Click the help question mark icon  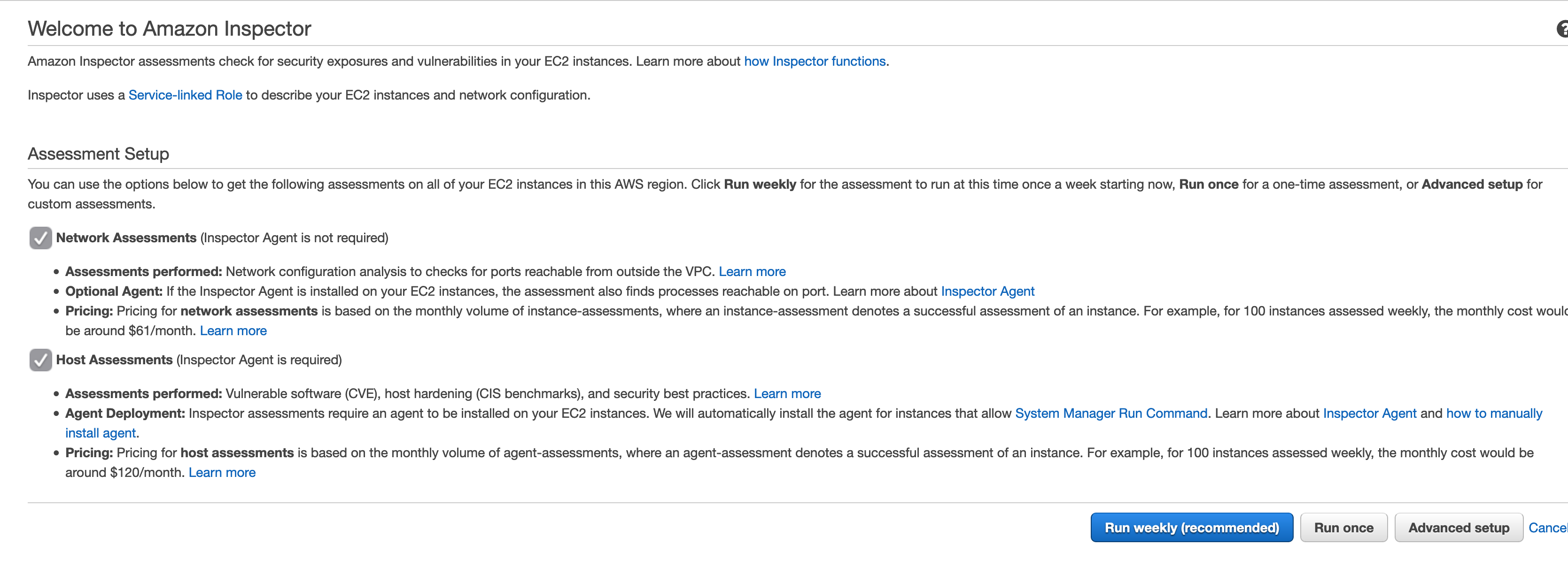1562,29
